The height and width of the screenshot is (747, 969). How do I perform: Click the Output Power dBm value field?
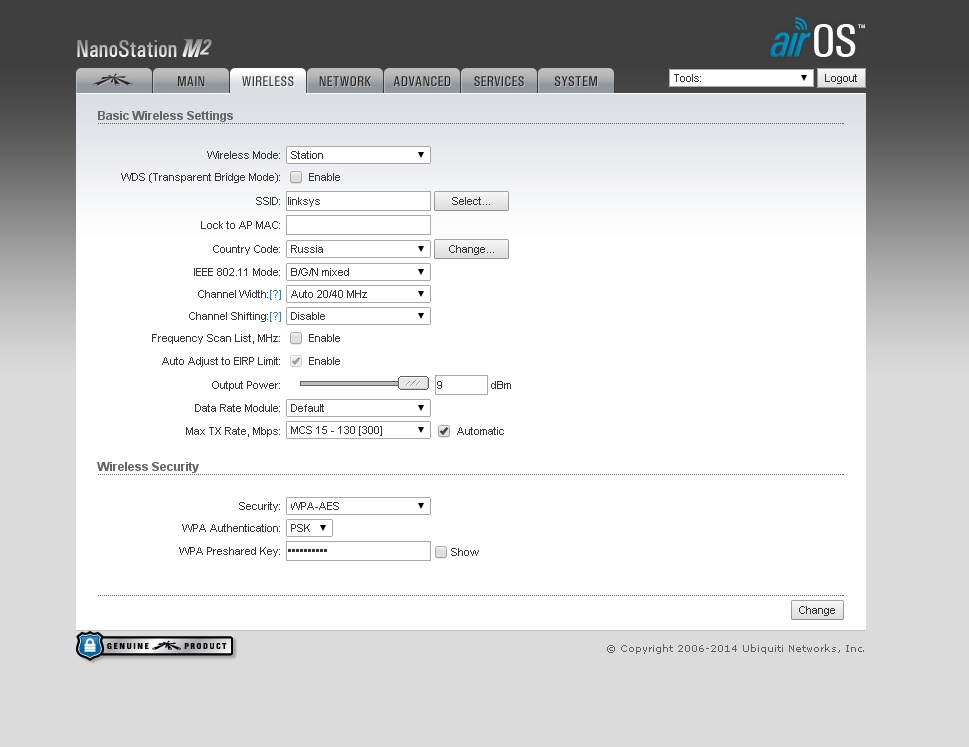[x=461, y=385]
